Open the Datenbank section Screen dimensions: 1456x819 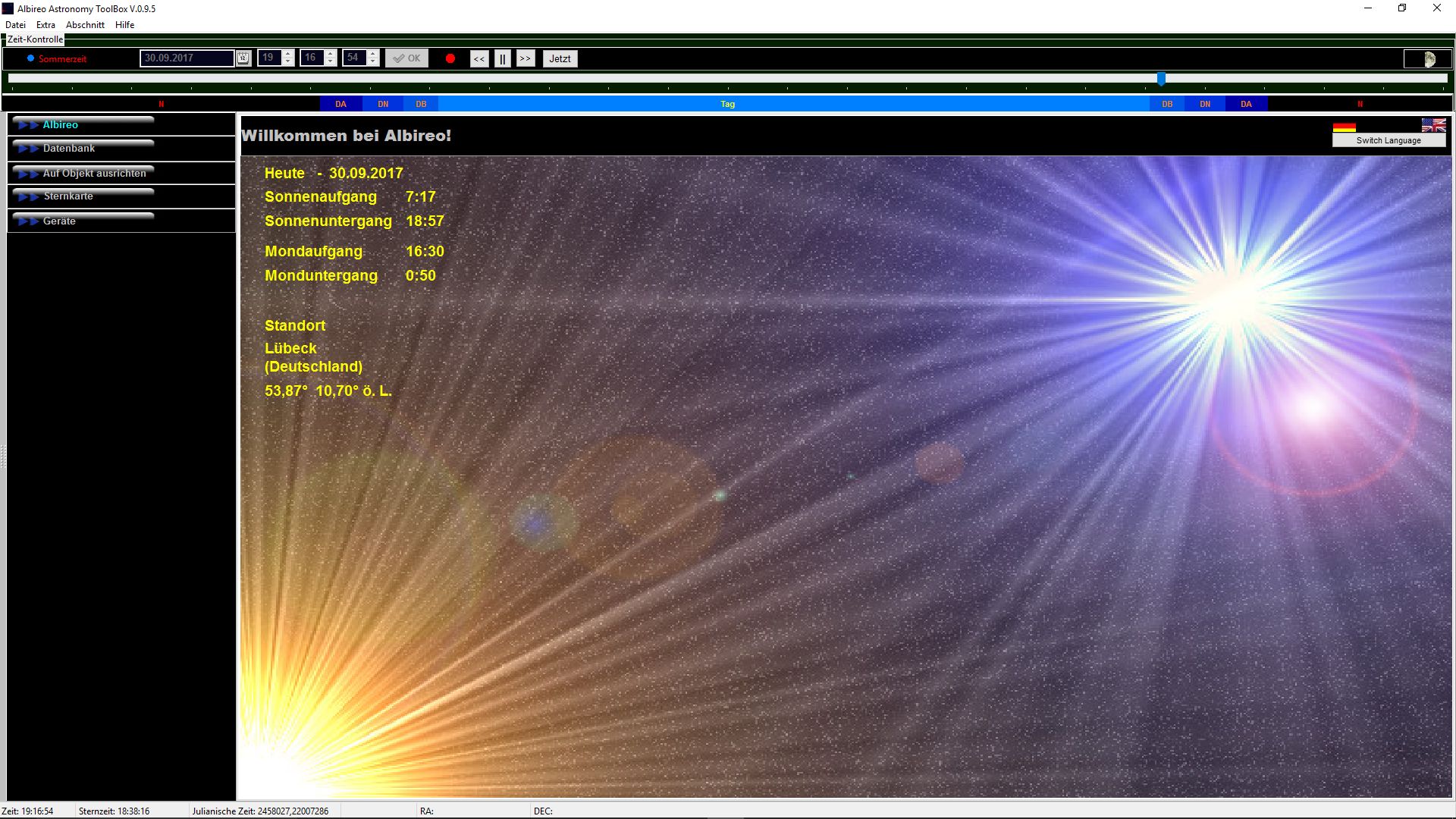pyautogui.click(x=121, y=149)
